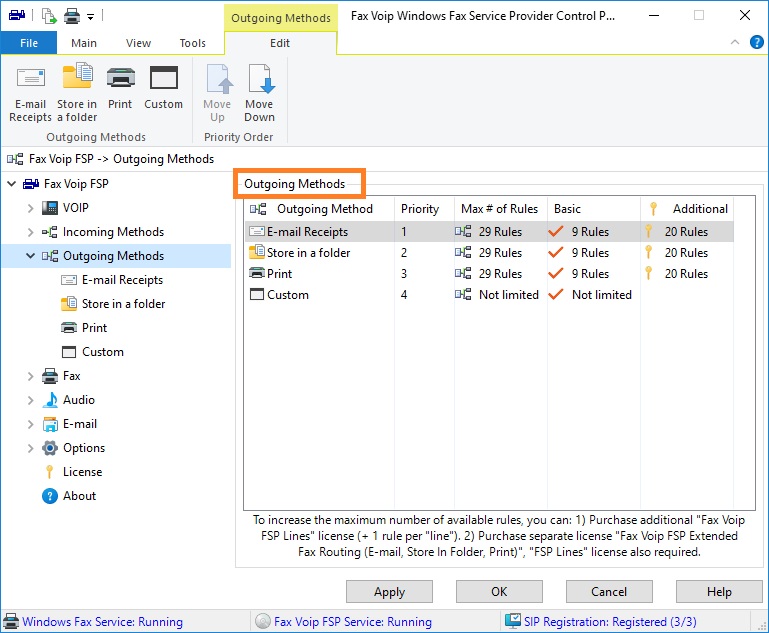Click the 20 Rules cell for Store in a folder
Image resolution: width=769 pixels, height=633 pixels.
[x=686, y=253]
